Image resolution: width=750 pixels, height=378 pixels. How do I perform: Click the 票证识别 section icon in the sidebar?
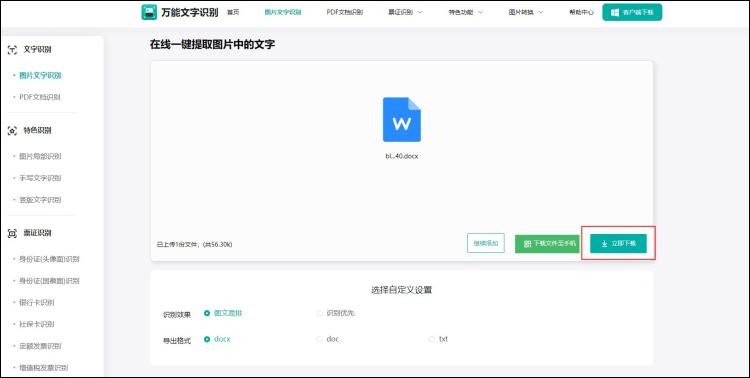coord(12,233)
